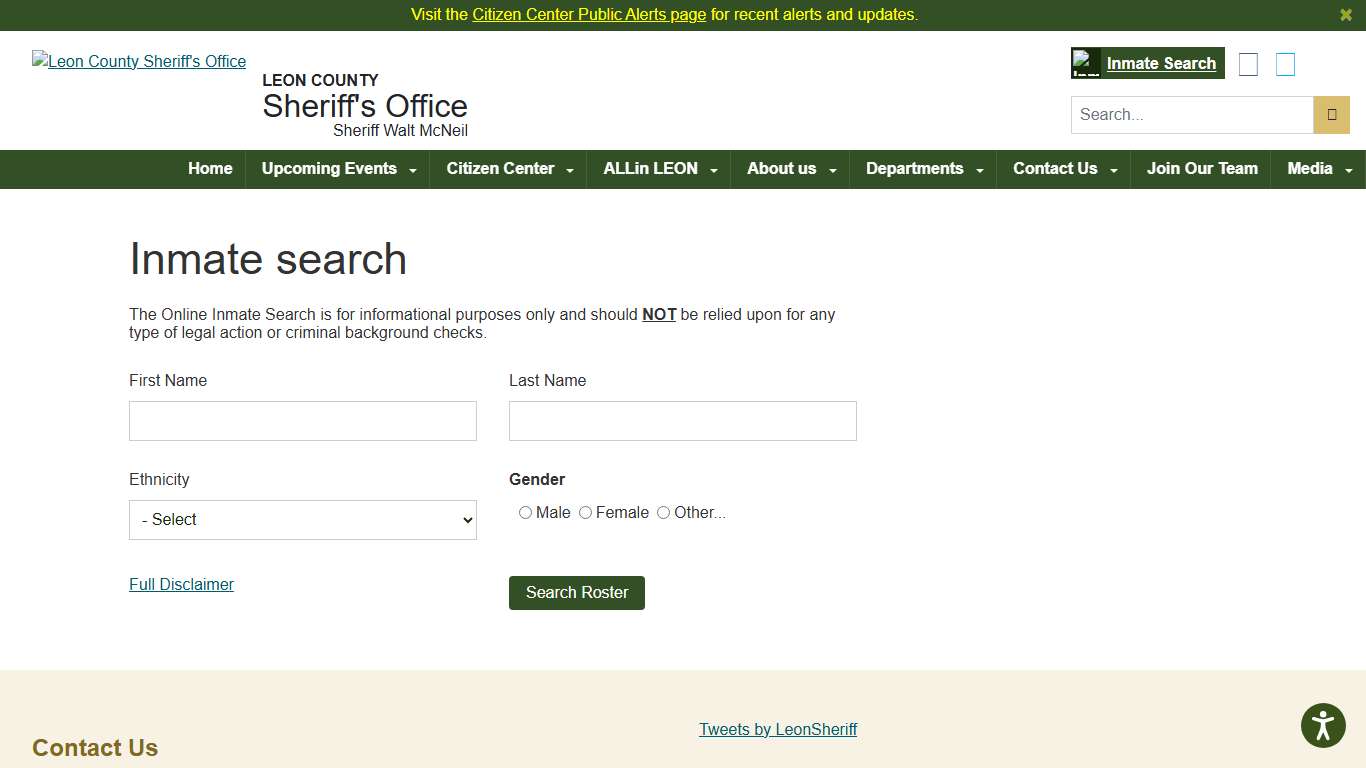Image resolution: width=1366 pixels, height=768 pixels.
Task: Click the Inmate Search icon in the header
Action: pyautogui.click(x=1085, y=62)
